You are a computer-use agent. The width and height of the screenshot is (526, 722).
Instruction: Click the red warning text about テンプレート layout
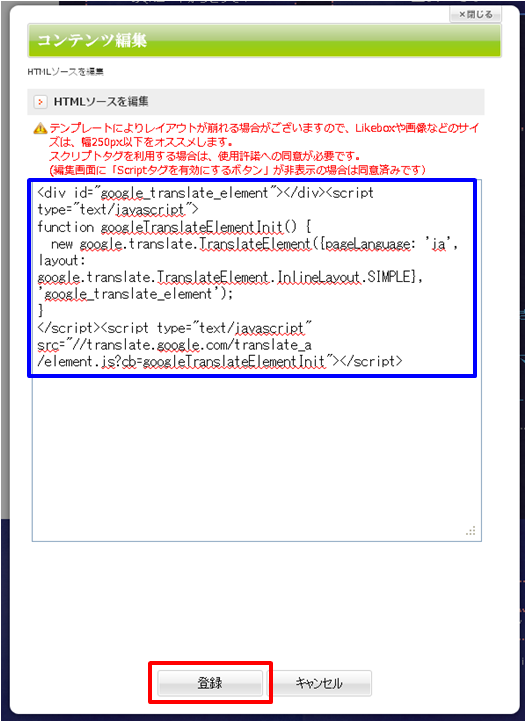click(x=266, y=134)
